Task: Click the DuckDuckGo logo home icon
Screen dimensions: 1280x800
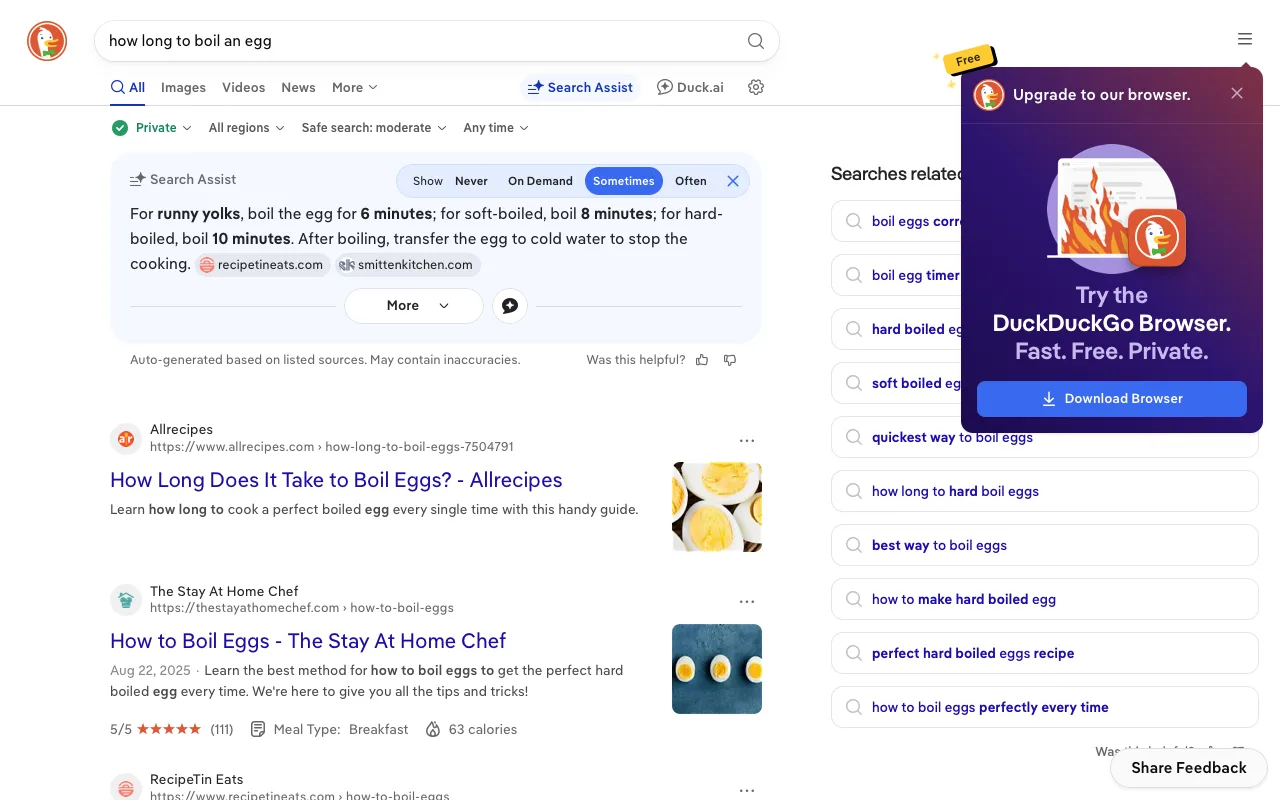Action: pos(47,41)
